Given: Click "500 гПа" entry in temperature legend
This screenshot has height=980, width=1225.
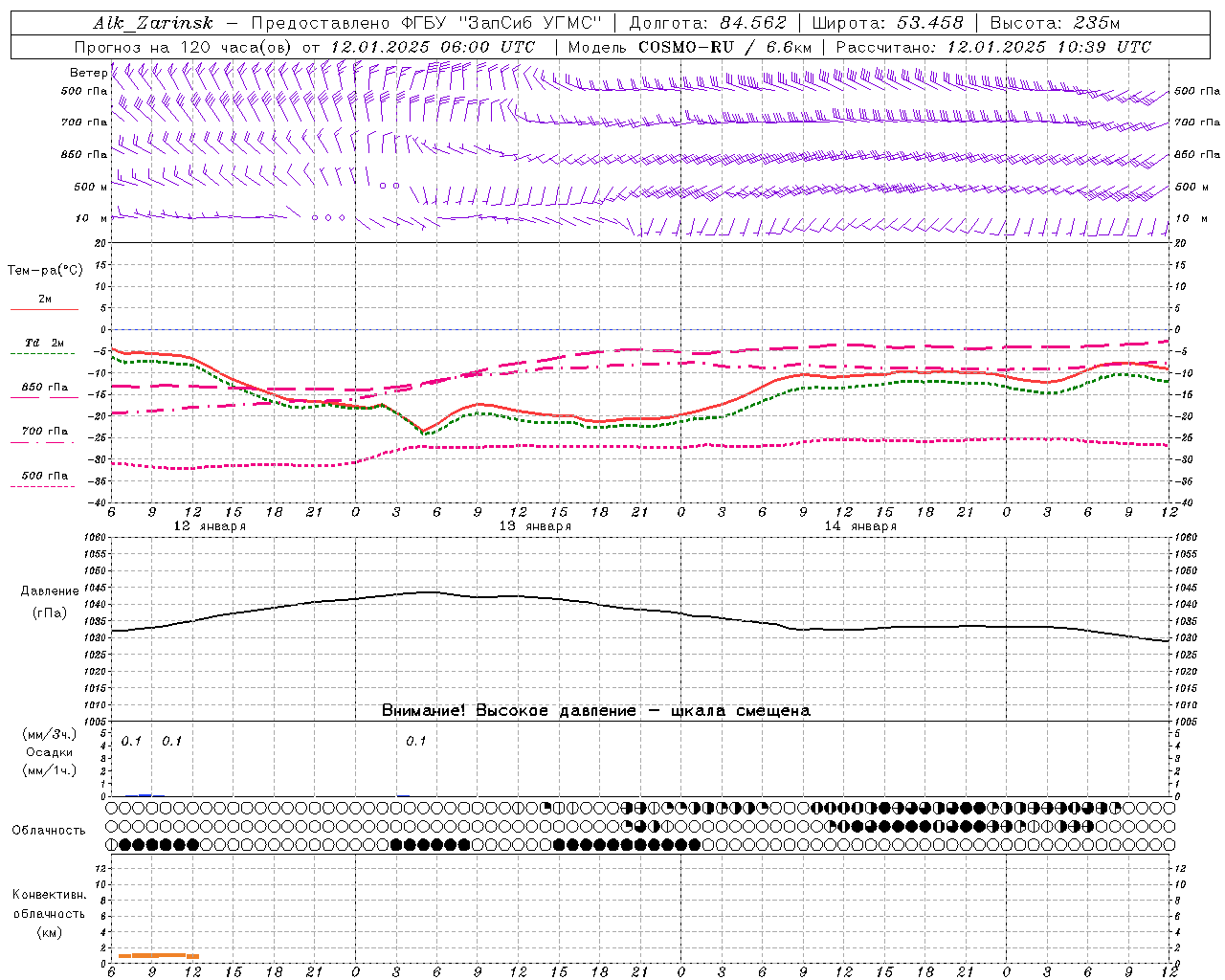Looking at the screenshot, I should [x=44, y=476].
